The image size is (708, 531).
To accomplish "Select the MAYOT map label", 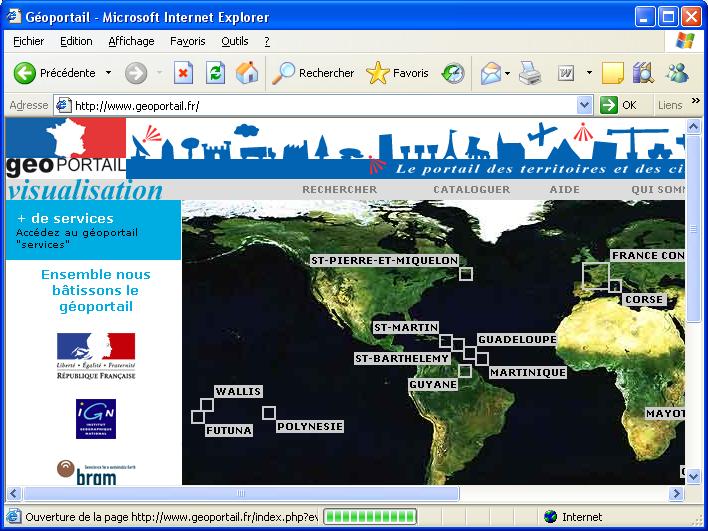I will click(665, 414).
